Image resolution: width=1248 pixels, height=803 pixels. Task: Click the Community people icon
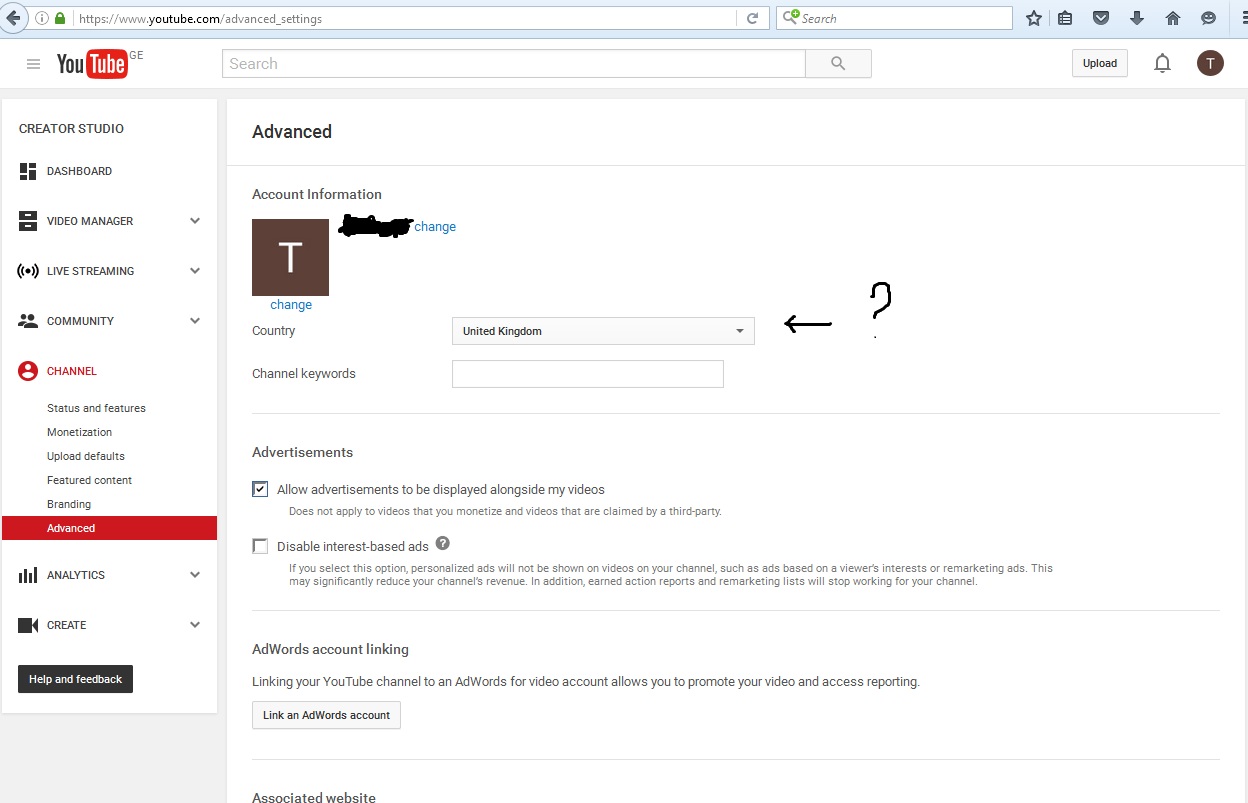click(28, 321)
